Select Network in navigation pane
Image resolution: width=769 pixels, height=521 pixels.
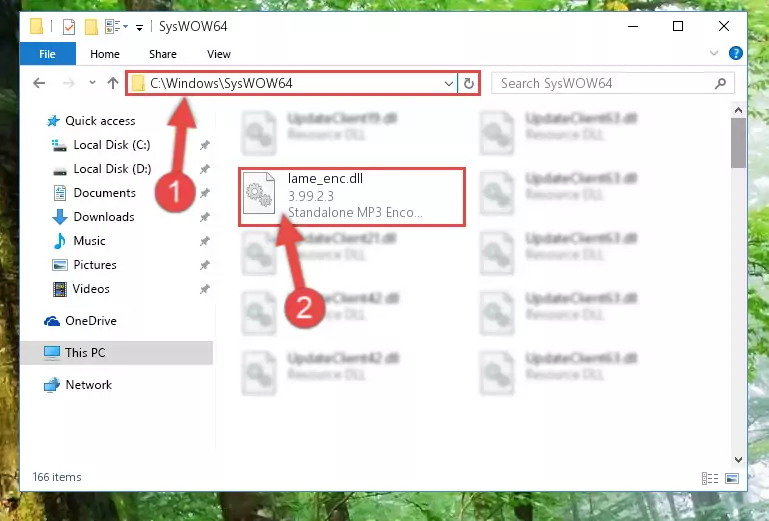click(88, 385)
